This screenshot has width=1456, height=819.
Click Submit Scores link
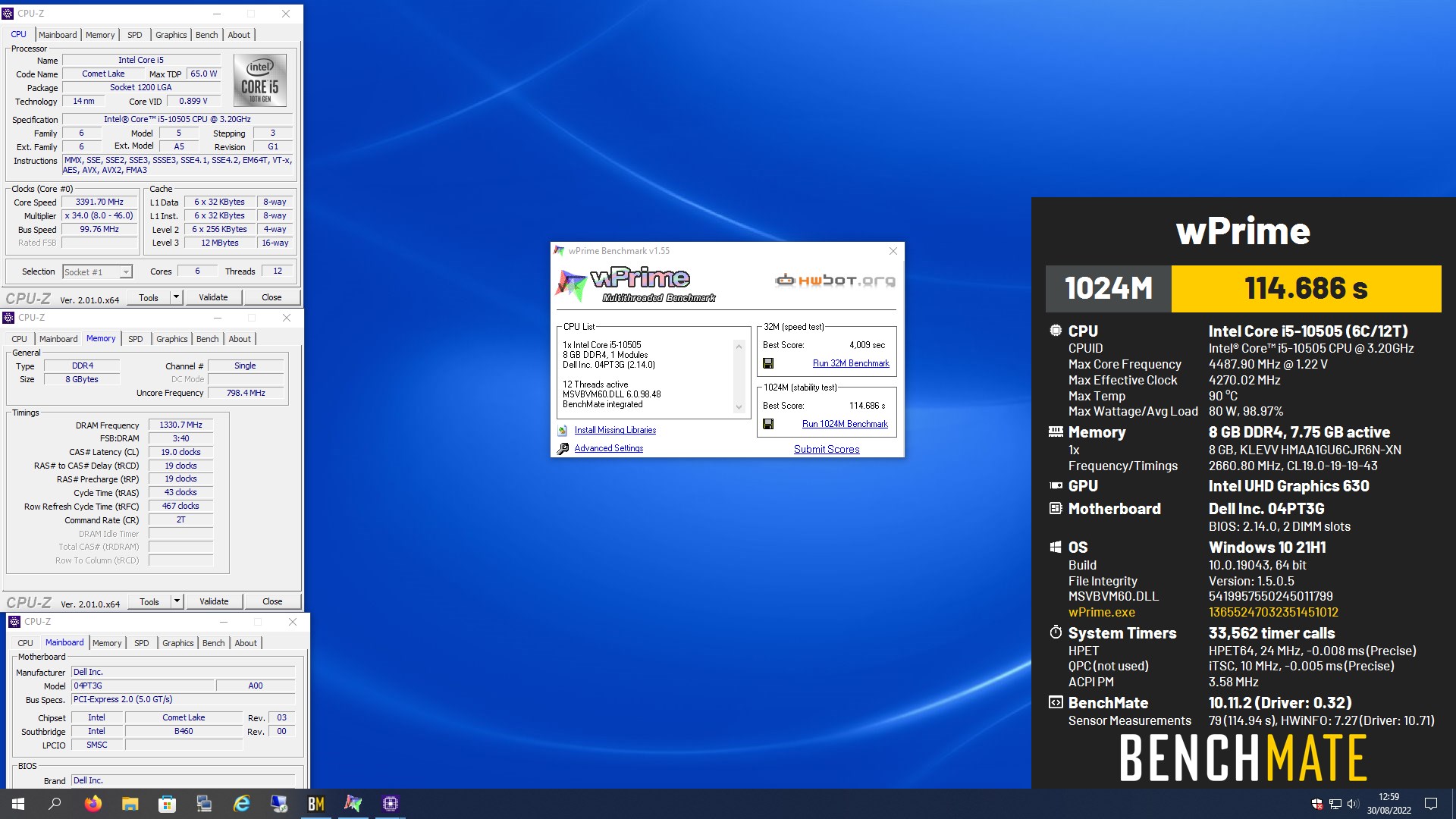(827, 449)
